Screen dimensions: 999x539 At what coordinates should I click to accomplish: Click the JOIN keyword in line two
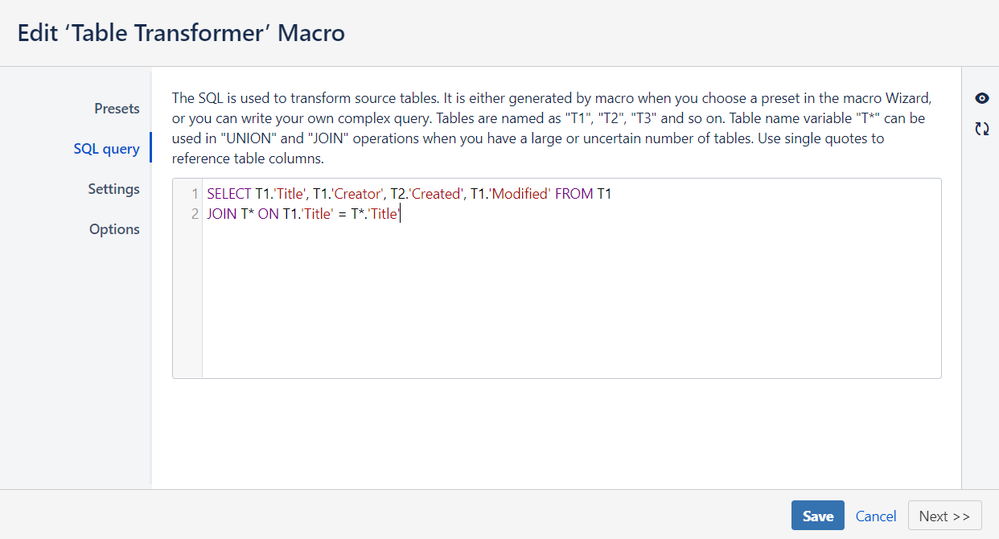tap(222, 214)
